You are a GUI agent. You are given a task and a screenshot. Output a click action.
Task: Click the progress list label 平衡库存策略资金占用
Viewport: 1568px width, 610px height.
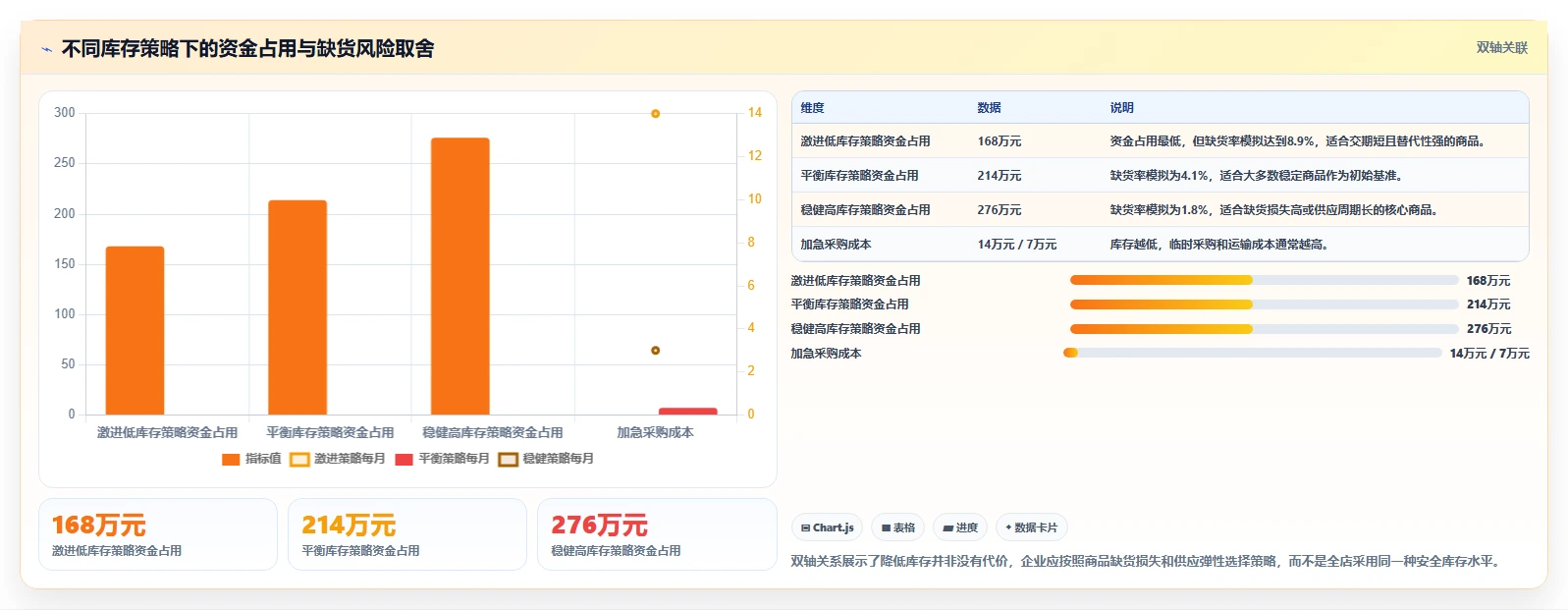point(849,305)
